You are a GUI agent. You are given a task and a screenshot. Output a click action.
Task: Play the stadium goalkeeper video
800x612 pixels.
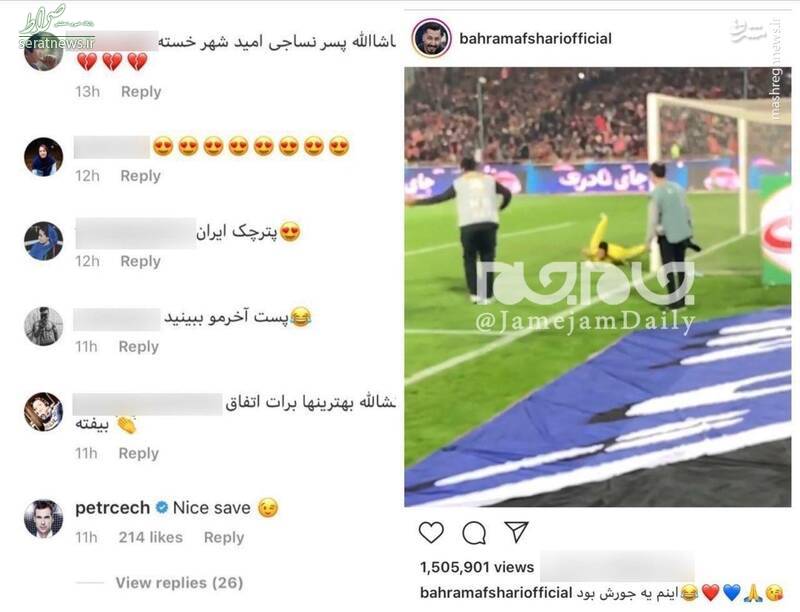(x=597, y=287)
